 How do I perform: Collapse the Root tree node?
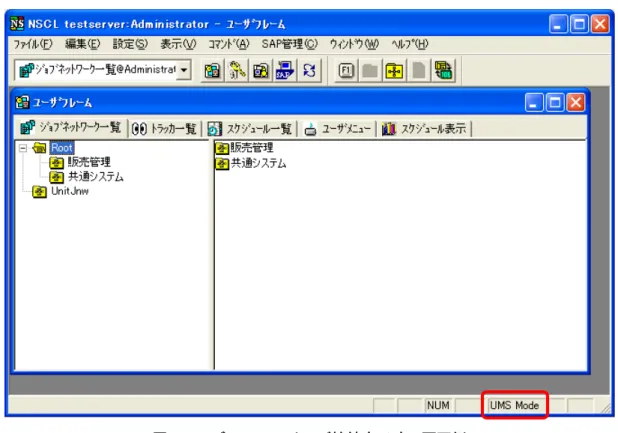(x=23, y=148)
